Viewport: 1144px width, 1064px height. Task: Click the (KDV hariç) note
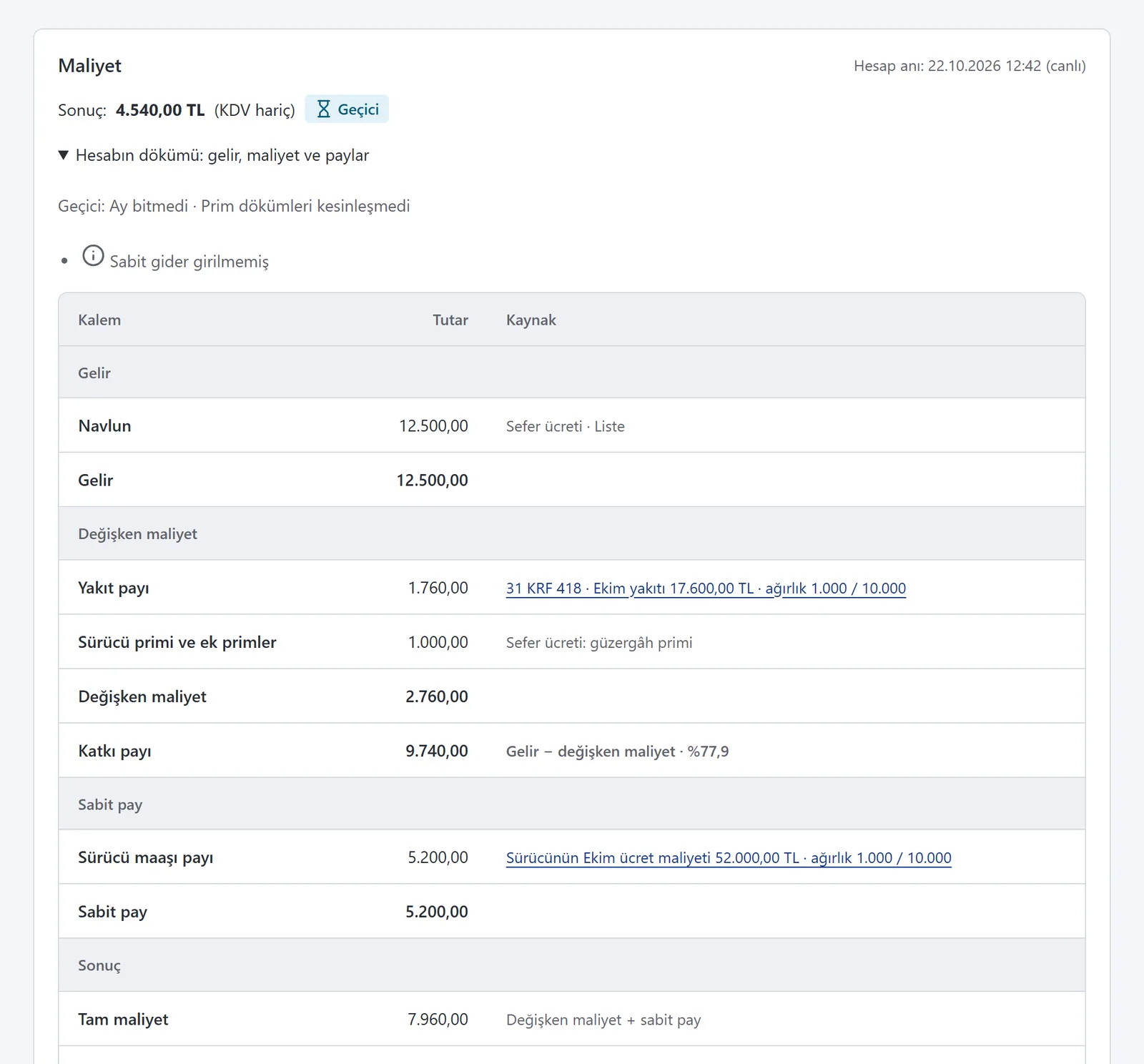[x=255, y=110]
